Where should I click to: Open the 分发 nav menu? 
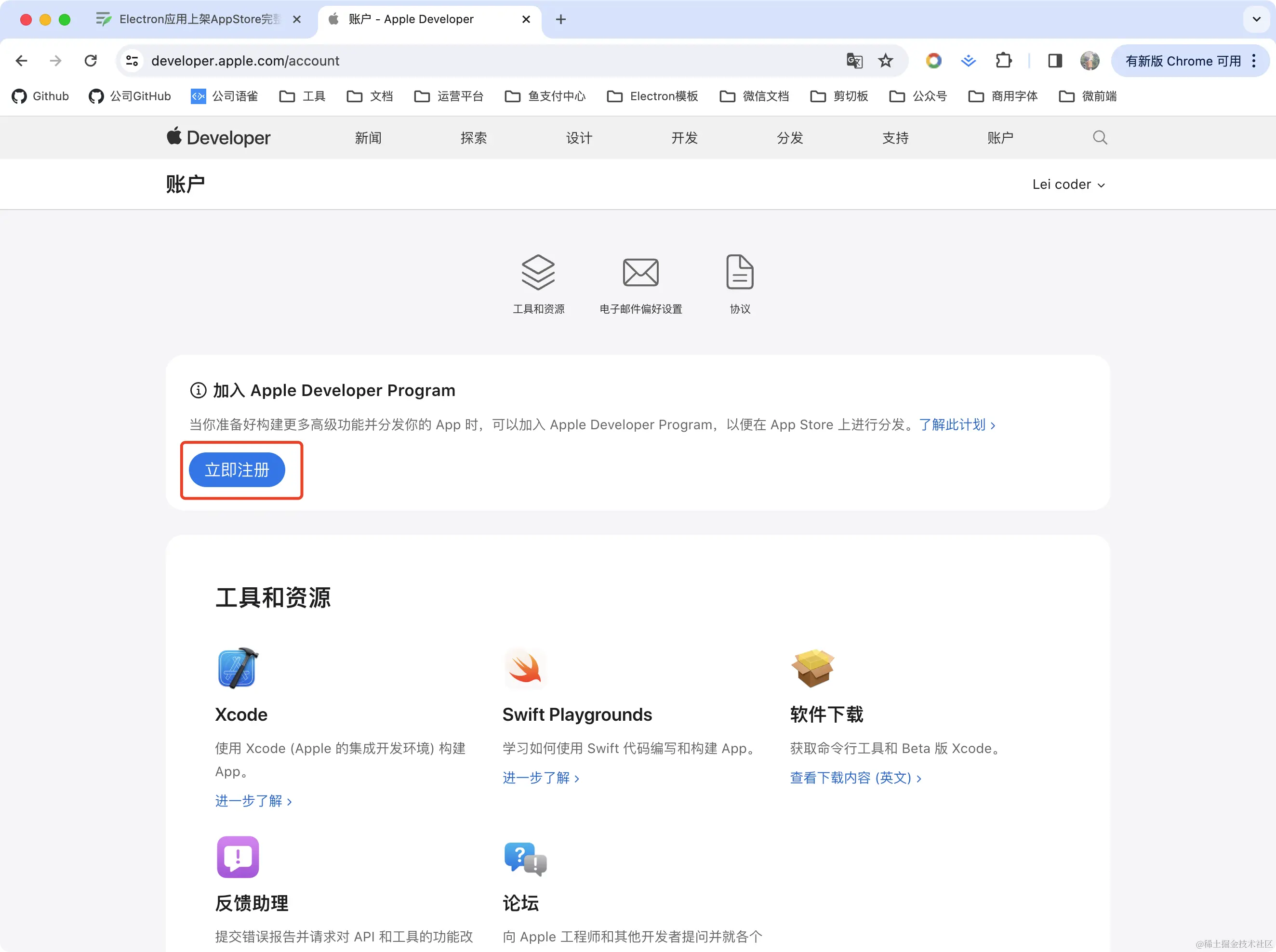point(790,138)
